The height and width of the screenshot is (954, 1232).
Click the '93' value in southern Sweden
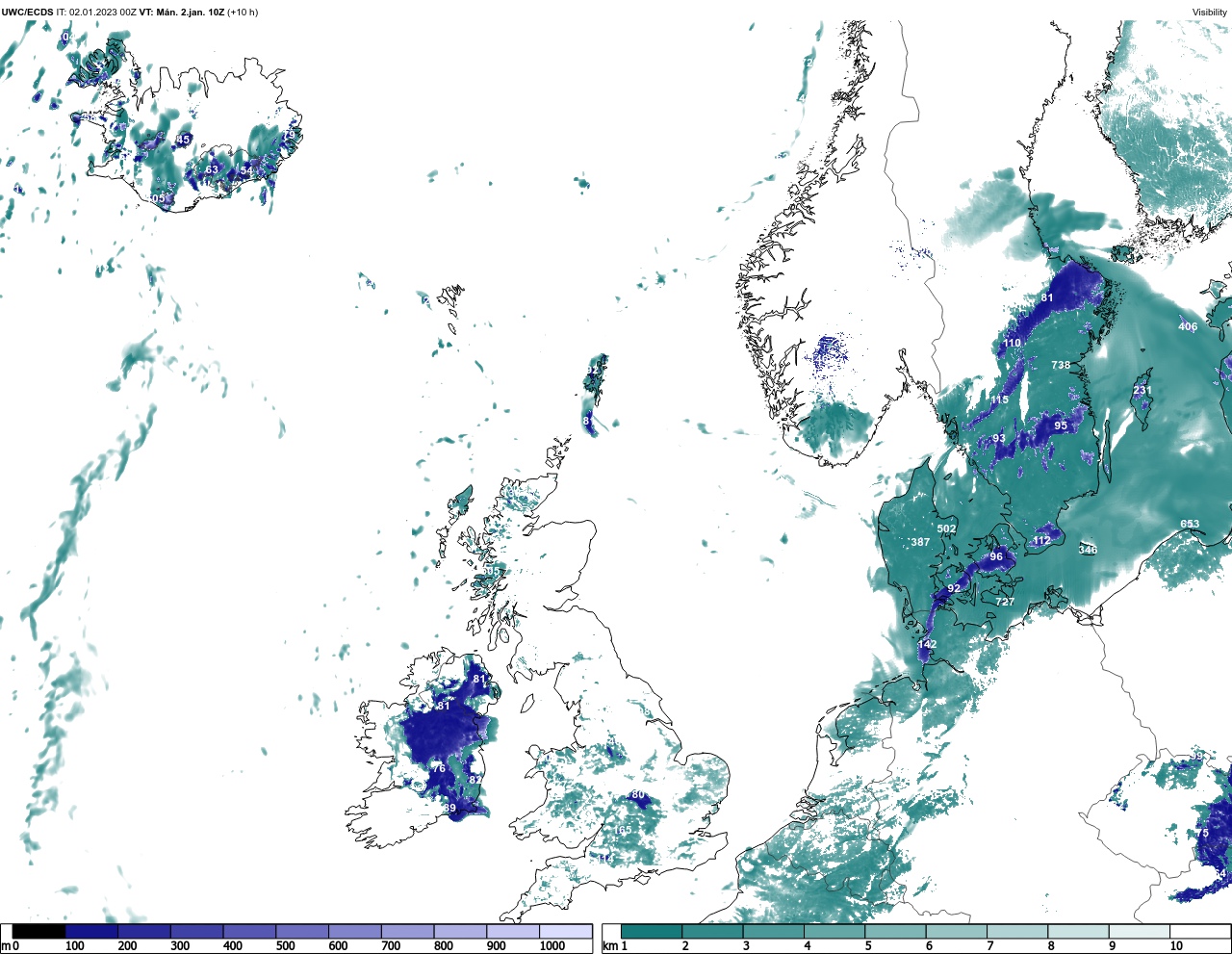[x=999, y=438]
